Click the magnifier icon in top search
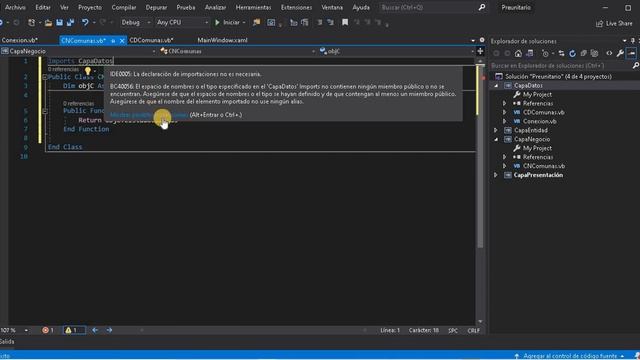The height and width of the screenshot is (360, 640). [x=482, y=7]
